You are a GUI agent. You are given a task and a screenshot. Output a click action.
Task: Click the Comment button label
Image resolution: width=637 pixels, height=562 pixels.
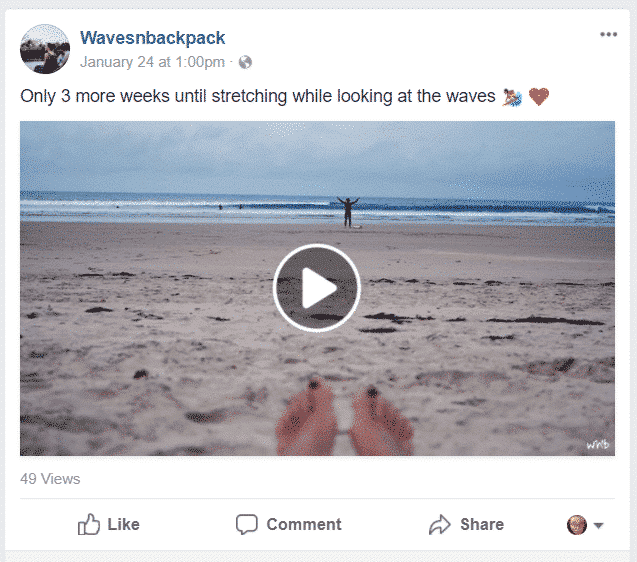304,524
